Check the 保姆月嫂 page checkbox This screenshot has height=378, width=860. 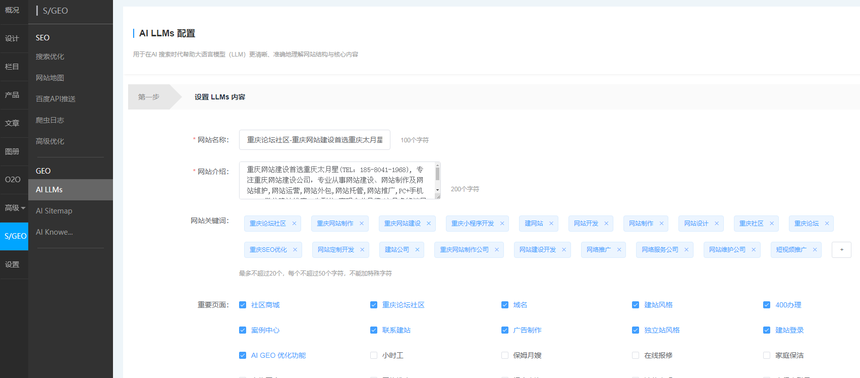(x=505, y=356)
